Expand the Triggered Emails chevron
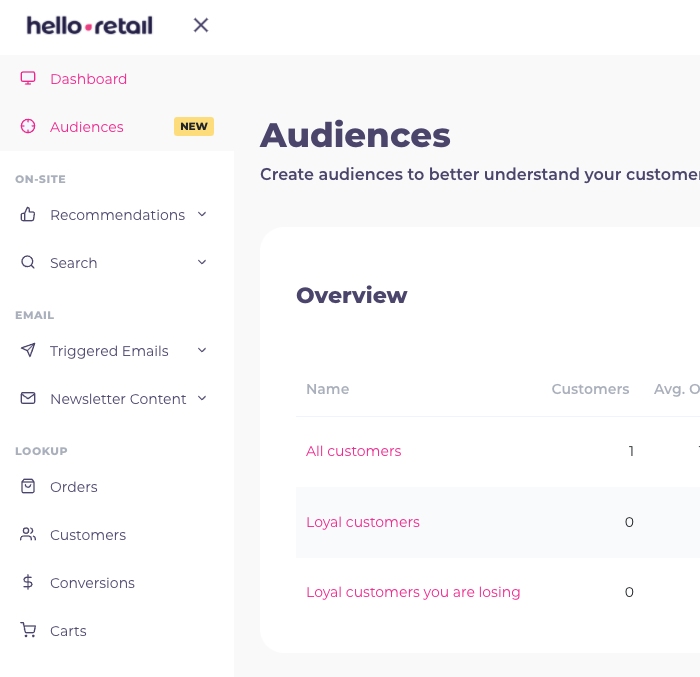Viewport: 700px width, 677px height. pos(202,350)
